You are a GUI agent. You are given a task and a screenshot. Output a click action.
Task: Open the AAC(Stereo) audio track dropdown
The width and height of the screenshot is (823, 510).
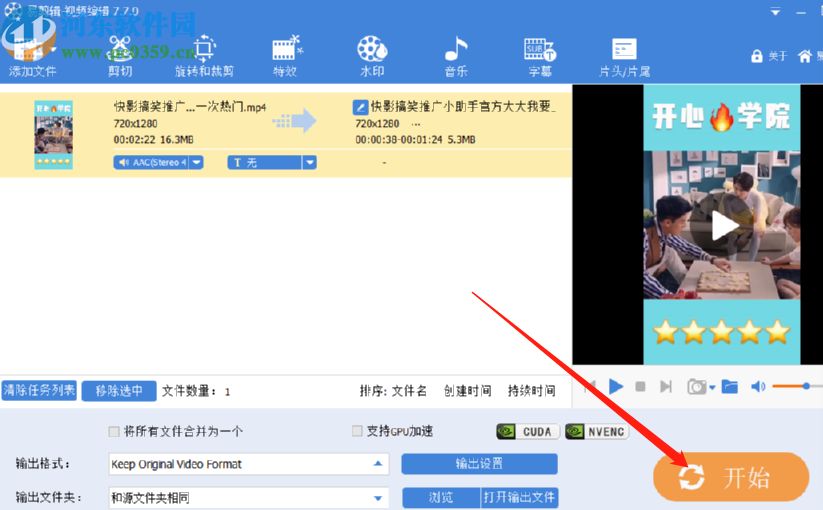pyautogui.click(x=196, y=163)
